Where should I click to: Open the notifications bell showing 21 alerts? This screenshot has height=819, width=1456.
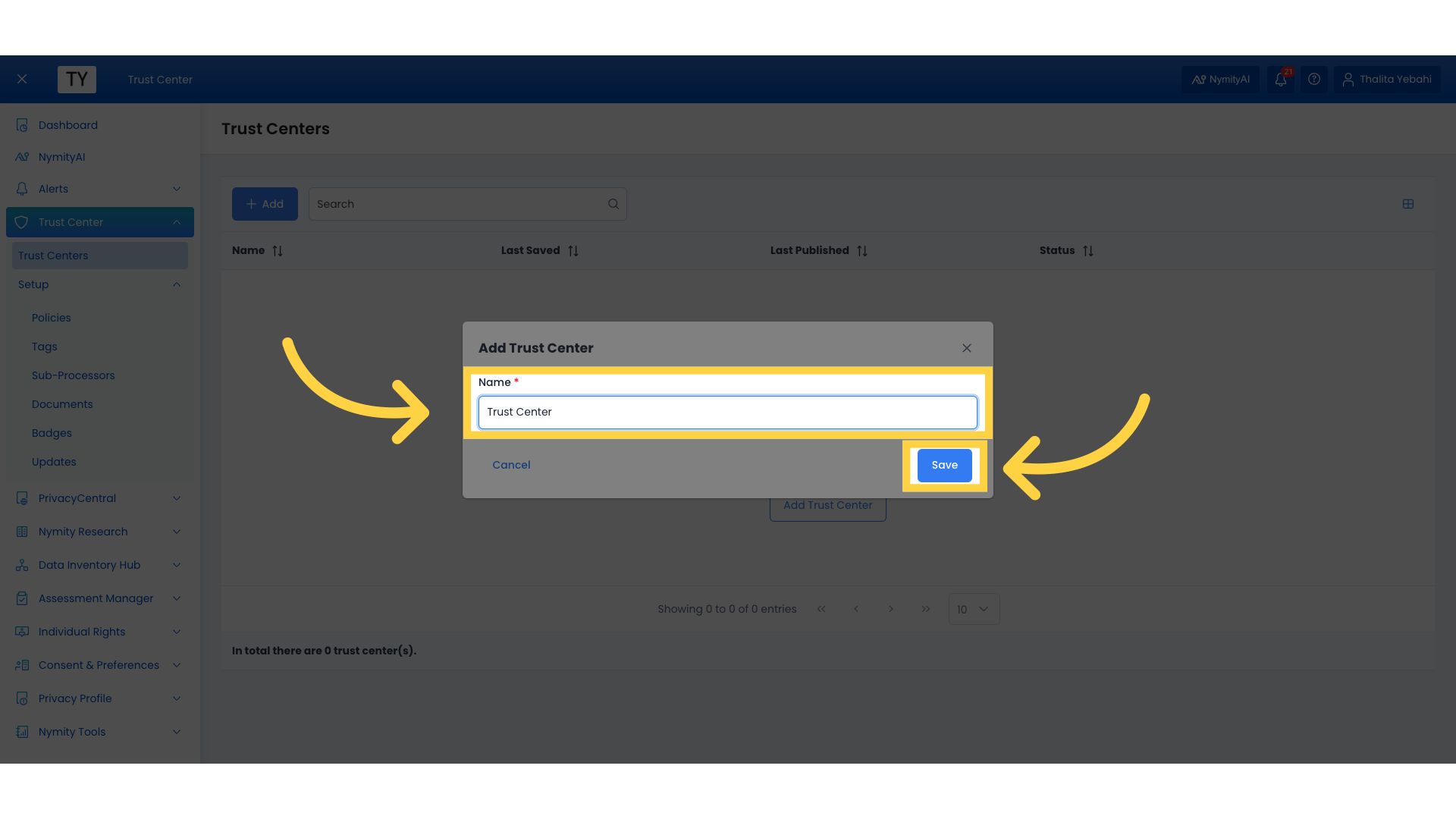tap(1281, 79)
